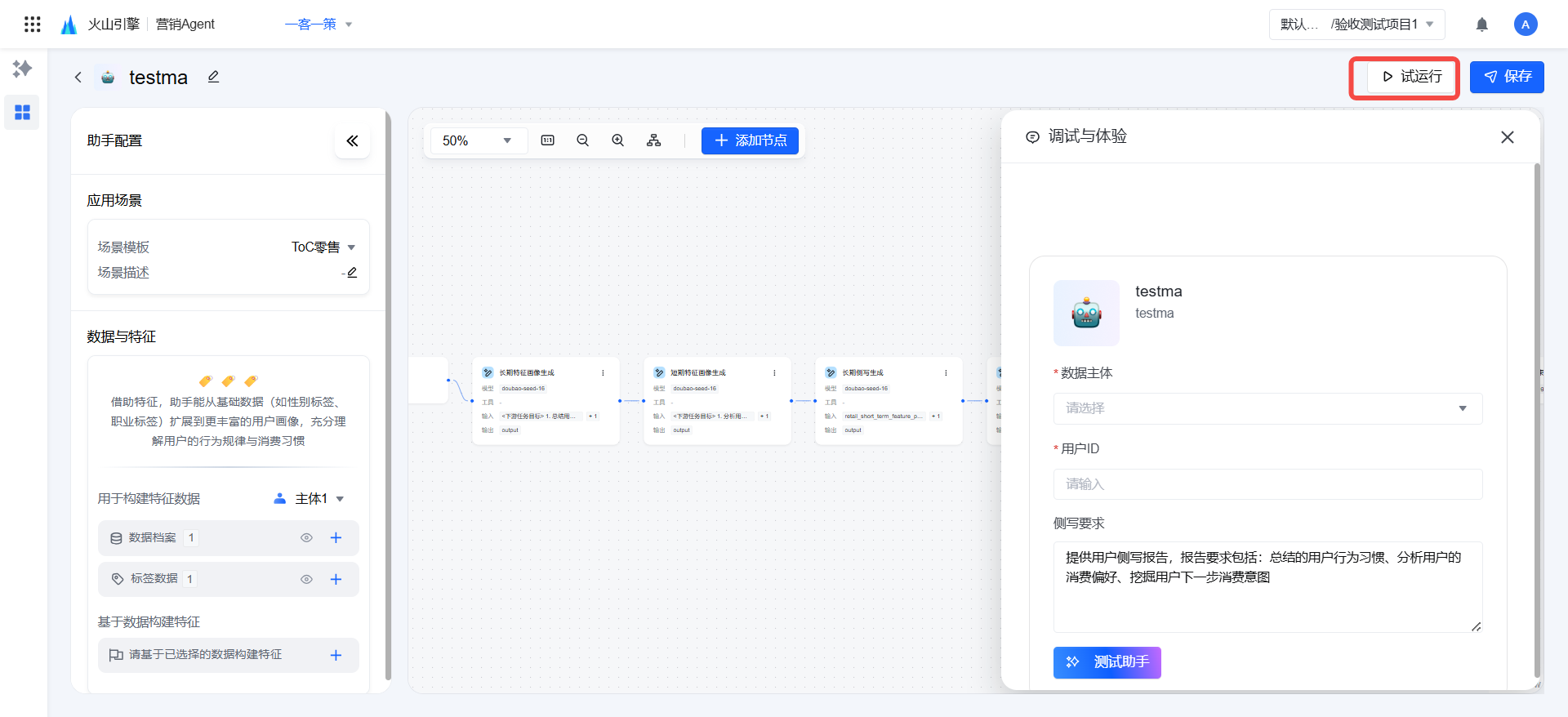The image size is (1568, 717).
Task: Toggle visibility of 标签数据
Action: pyautogui.click(x=307, y=579)
